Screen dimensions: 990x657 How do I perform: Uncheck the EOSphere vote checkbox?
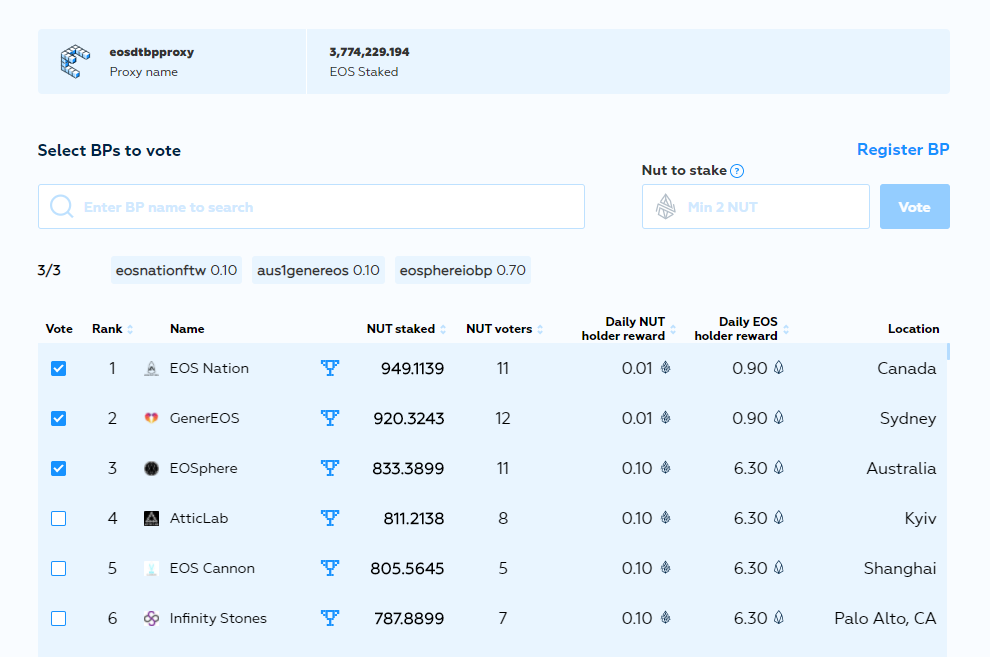coord(58,468)
